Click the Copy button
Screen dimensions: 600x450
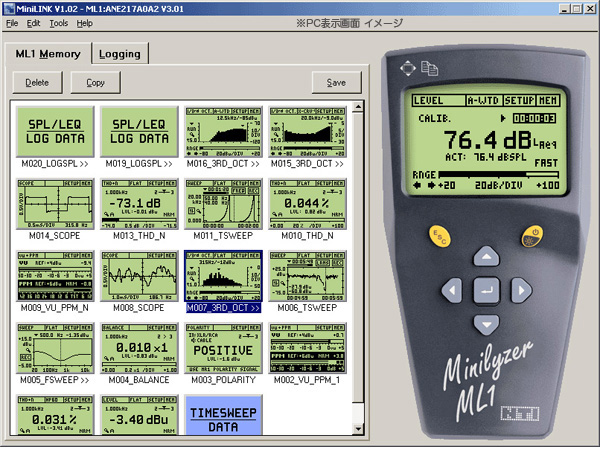coord(95,82)
